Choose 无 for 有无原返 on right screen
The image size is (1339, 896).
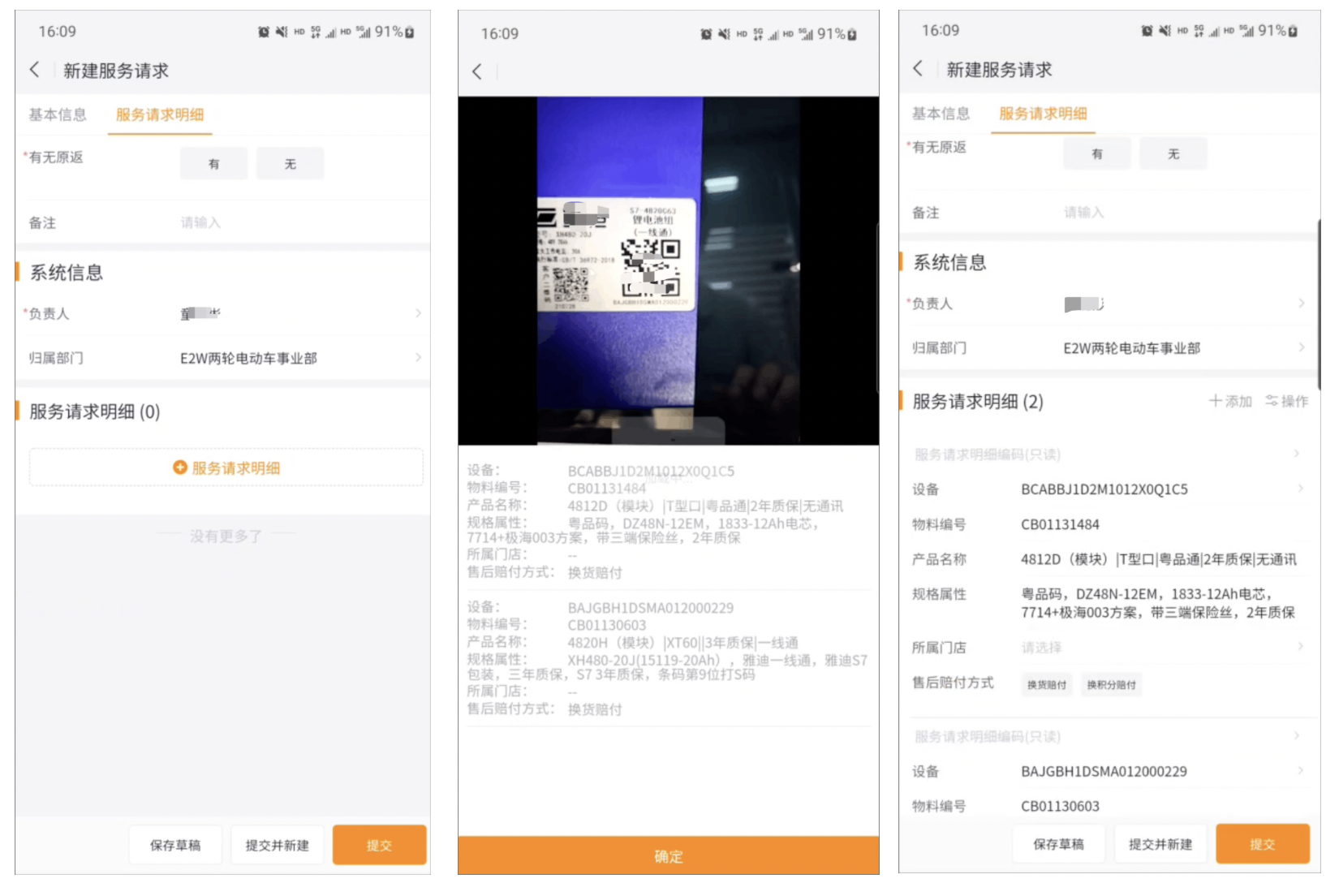coord(1173,153)
